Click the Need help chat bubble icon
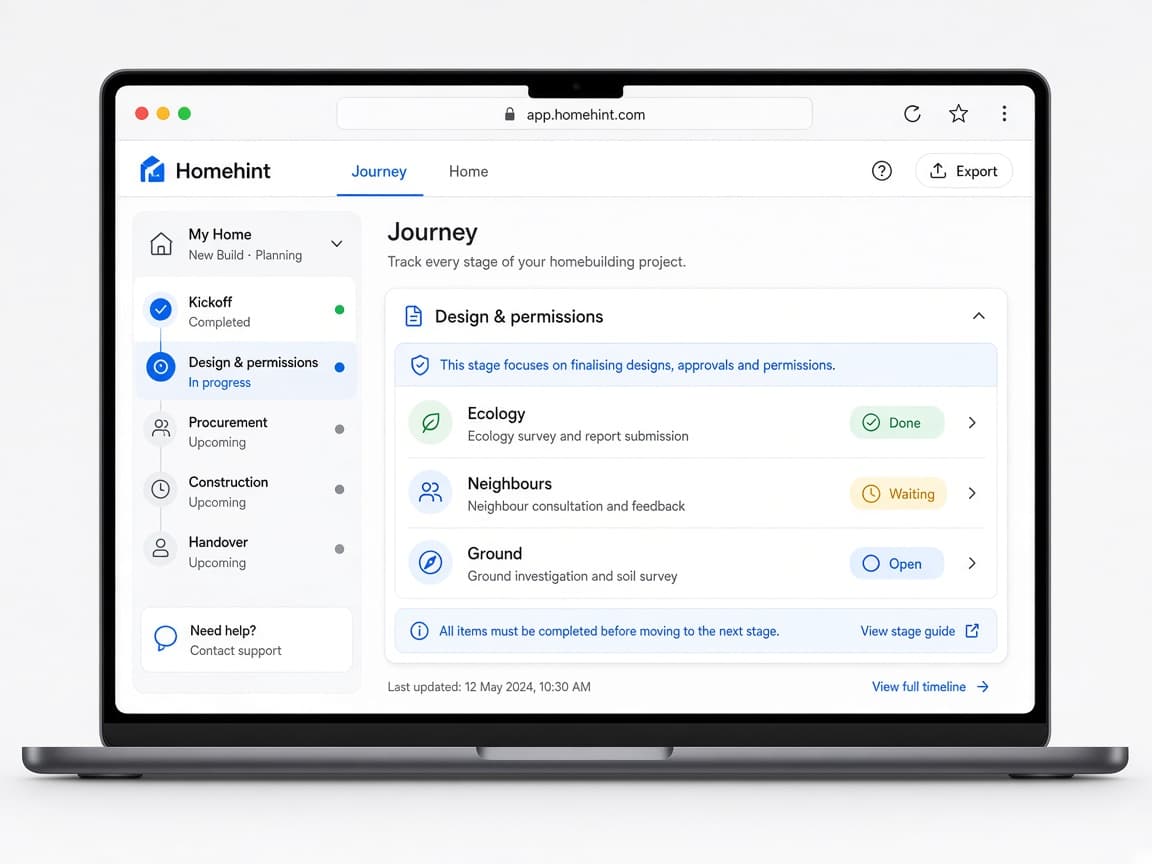This screenshot has height=864, width=1152. 165,638
